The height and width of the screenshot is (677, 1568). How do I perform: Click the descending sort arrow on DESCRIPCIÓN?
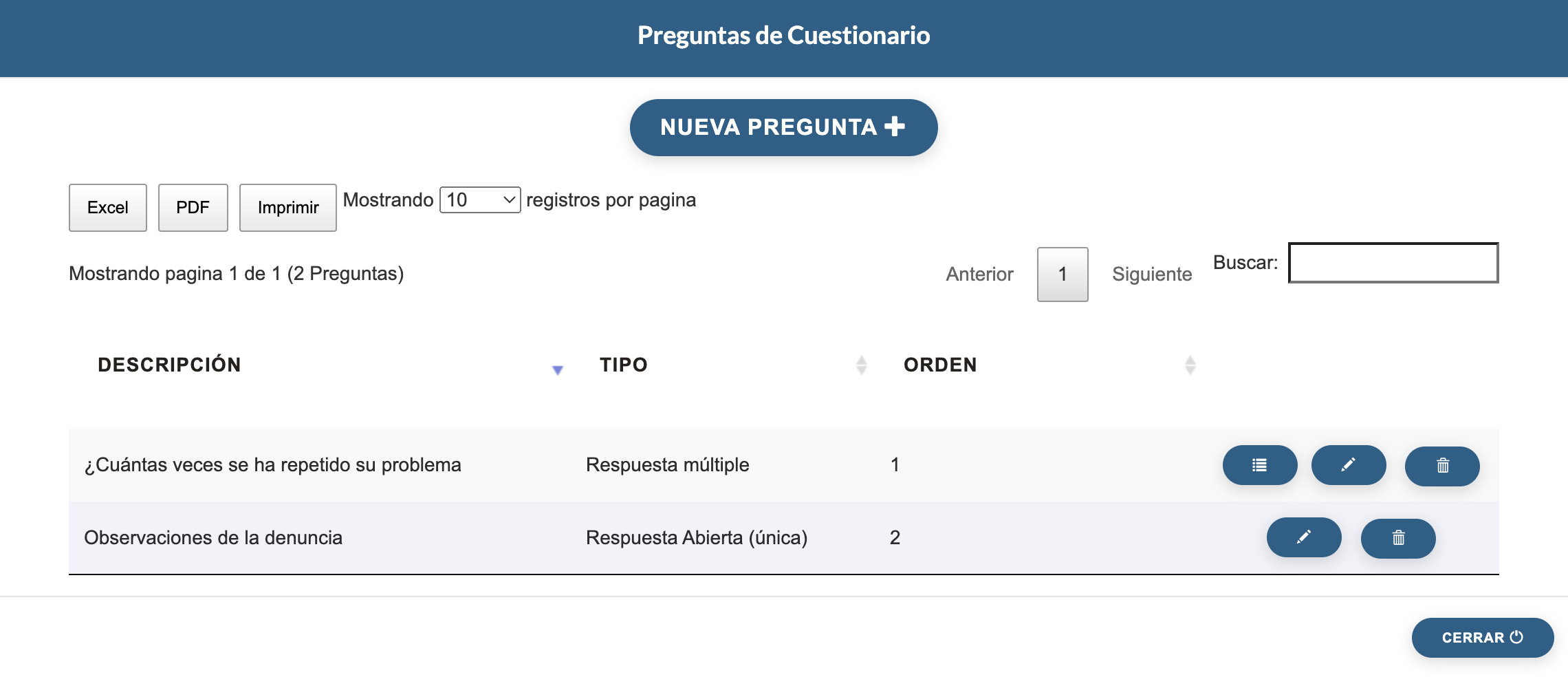tap(558, 369)
